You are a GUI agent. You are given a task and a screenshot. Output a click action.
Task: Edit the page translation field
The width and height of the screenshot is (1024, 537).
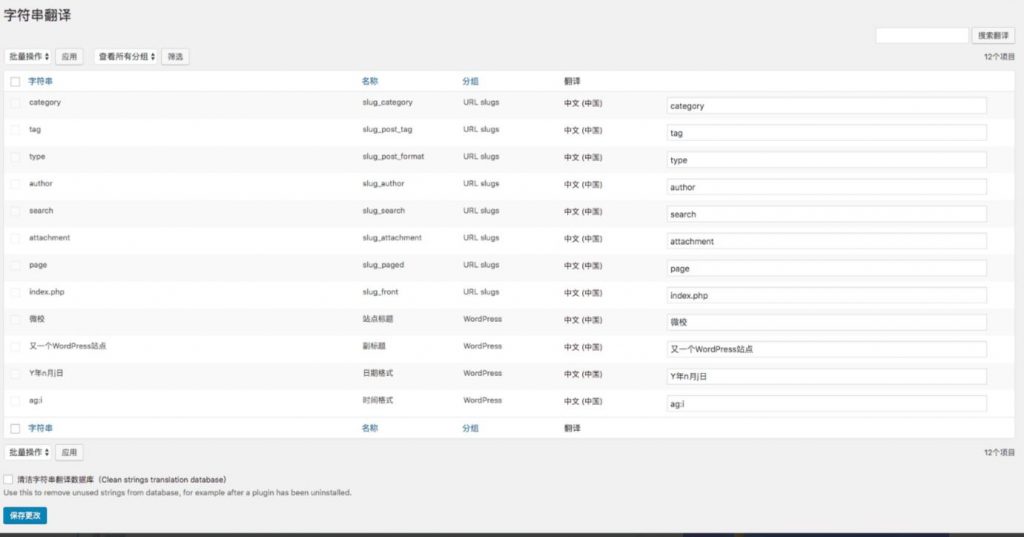pyautogui.click(x=826, y=268)
